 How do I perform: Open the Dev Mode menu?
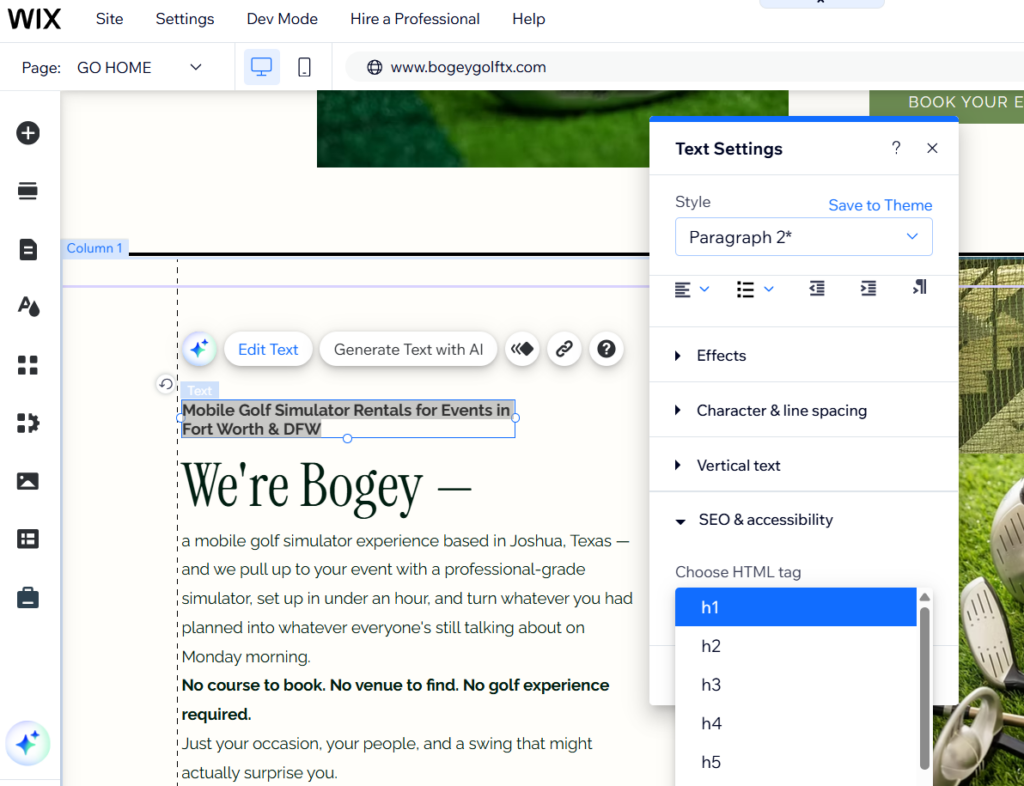coord(282,19)
